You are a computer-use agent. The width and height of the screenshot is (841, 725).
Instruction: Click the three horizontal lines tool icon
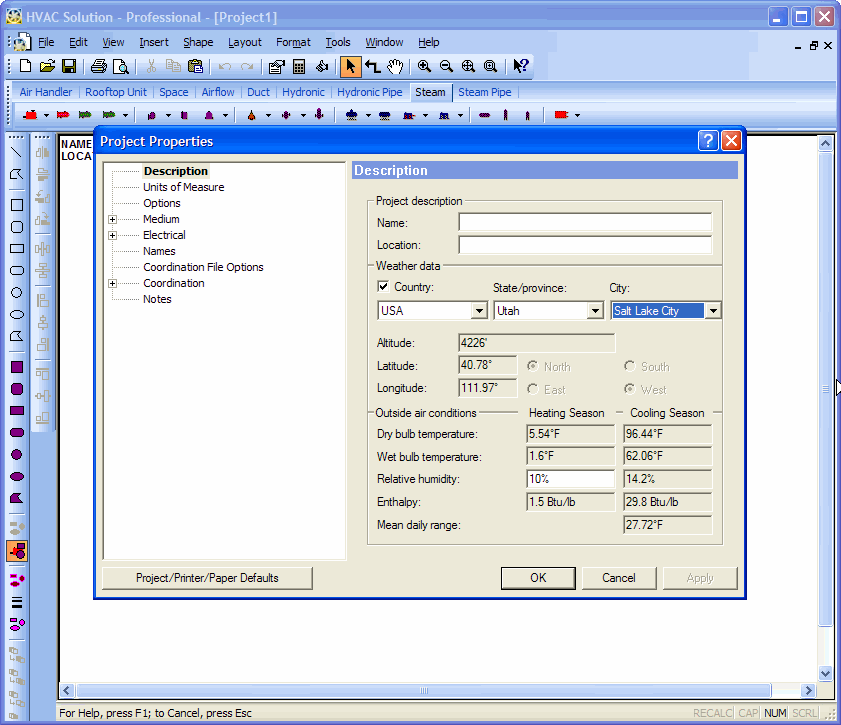pyautogui.click(x=17, y=602)
